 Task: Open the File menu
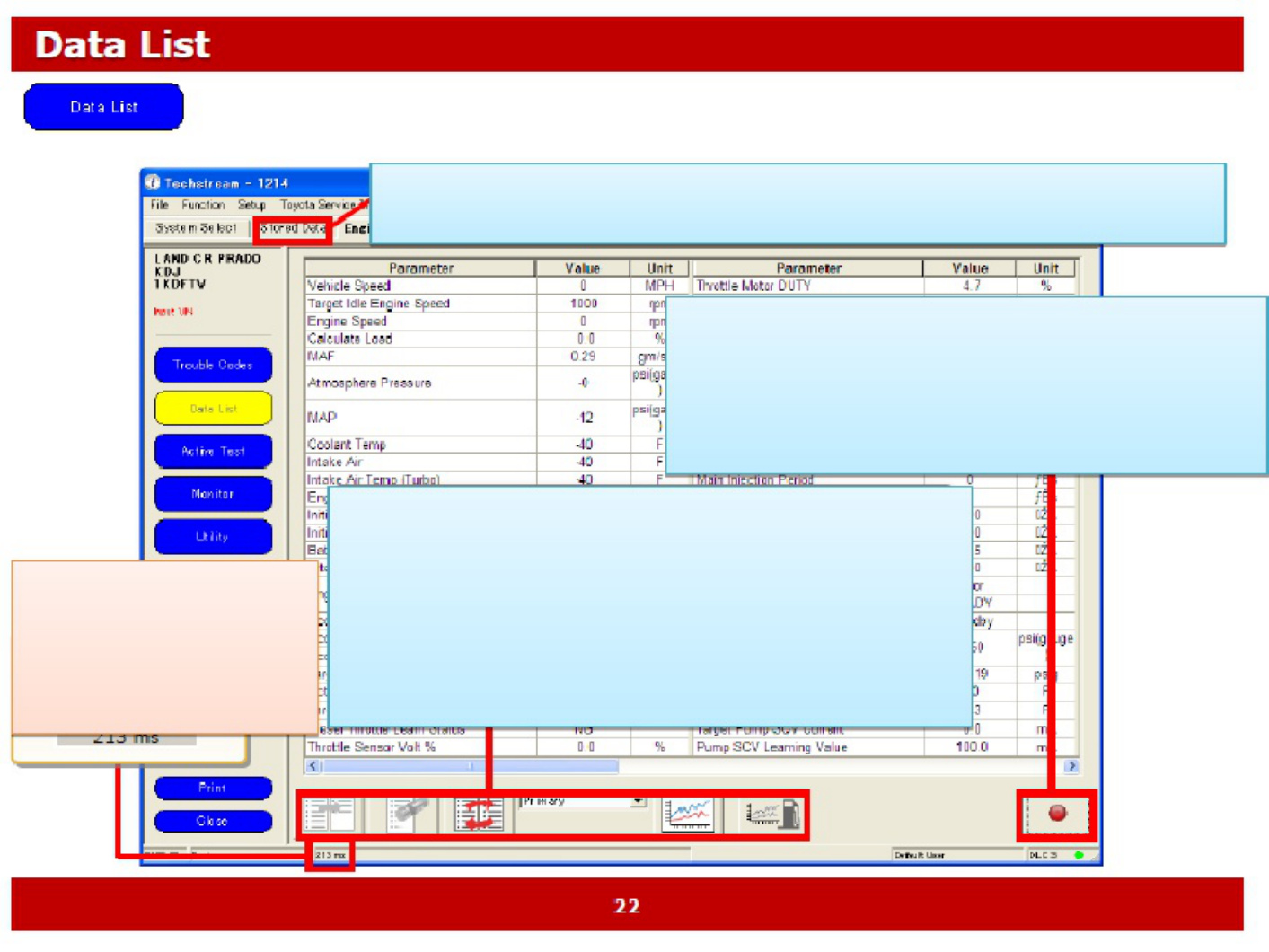click(x=160, y=205)
